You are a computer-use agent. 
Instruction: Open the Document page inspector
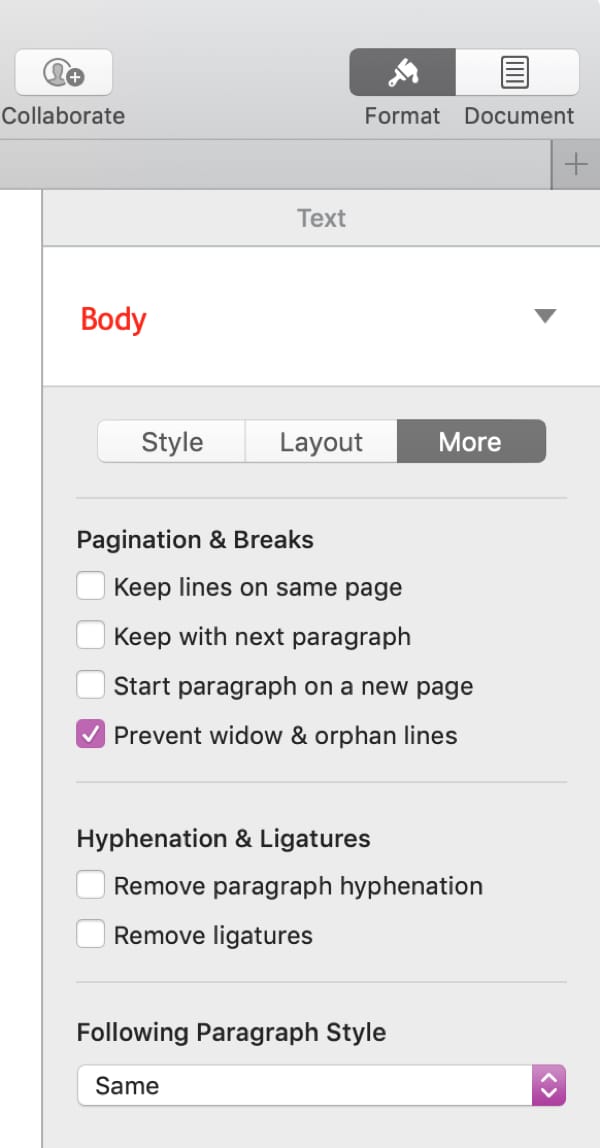[517, 72]
